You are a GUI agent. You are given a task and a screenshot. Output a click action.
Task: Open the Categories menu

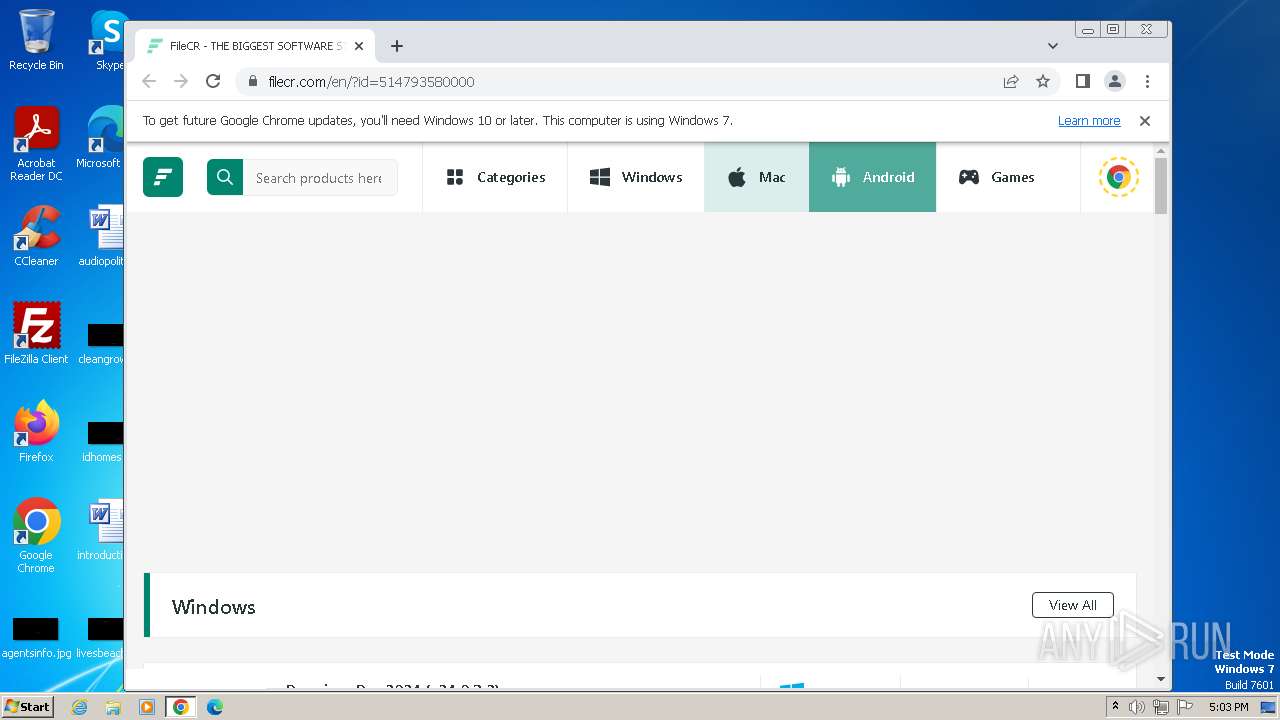coord(495,177)
